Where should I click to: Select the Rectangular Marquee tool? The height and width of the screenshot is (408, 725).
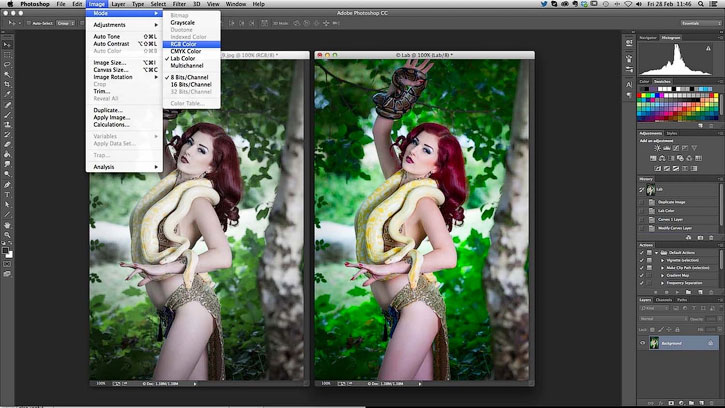tap(7, 55)
